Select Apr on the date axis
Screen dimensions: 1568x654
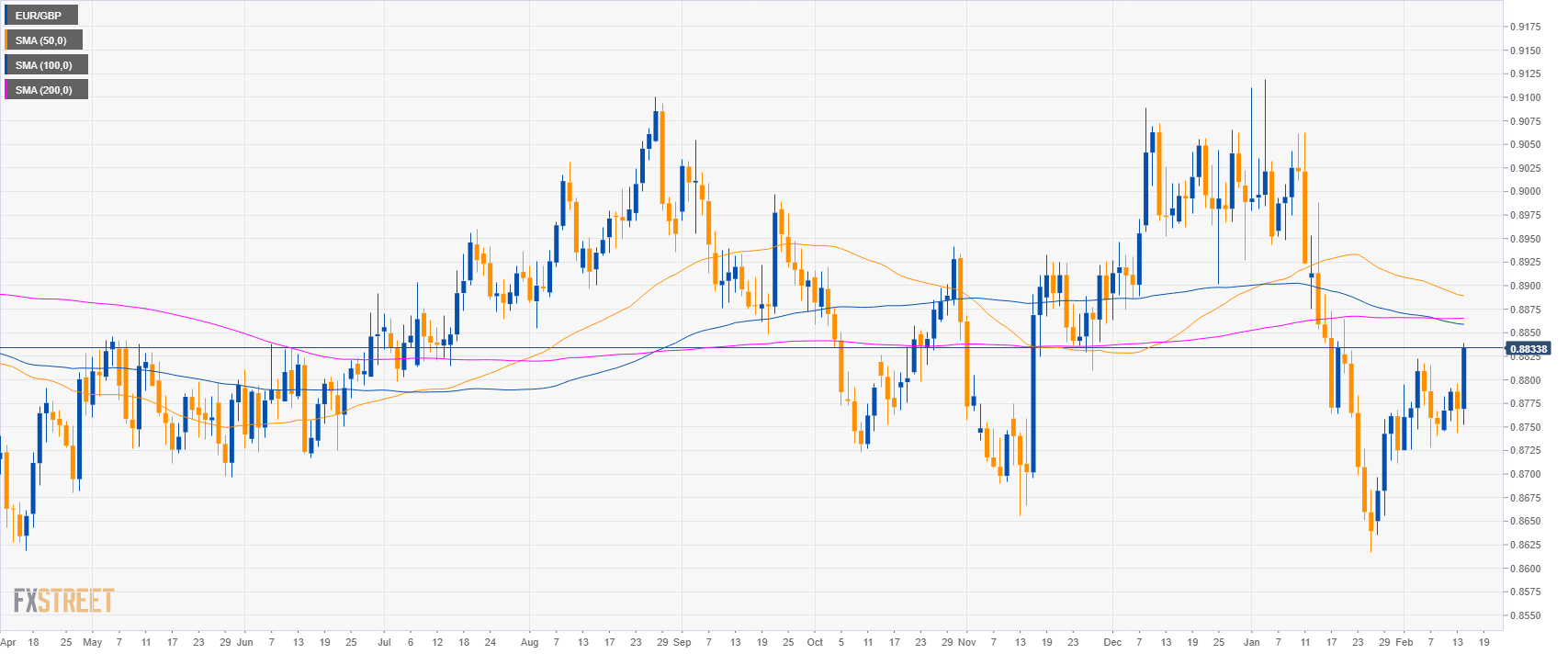[x=8, y=642]
